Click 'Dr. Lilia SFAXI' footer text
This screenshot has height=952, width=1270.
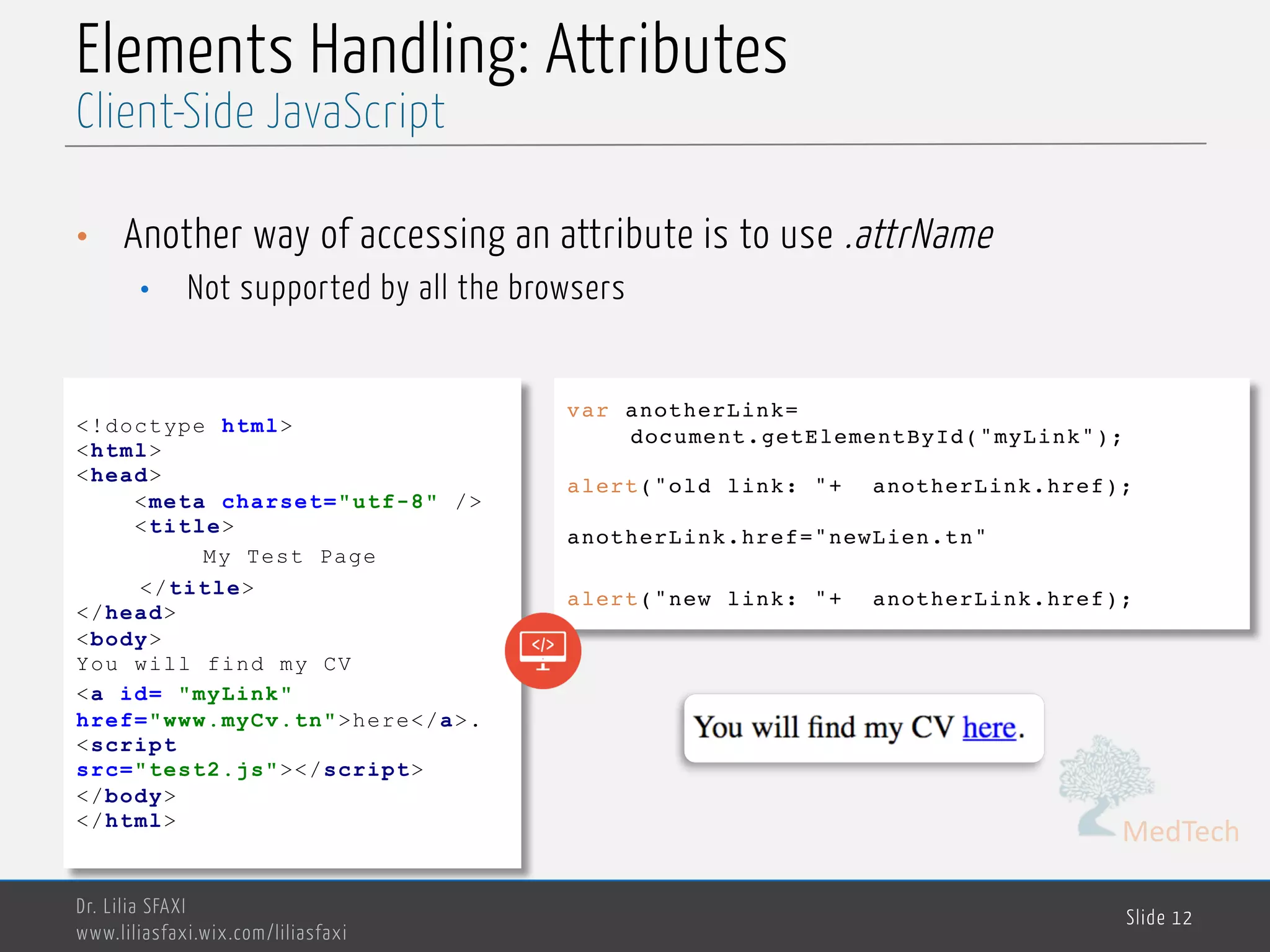131,906
